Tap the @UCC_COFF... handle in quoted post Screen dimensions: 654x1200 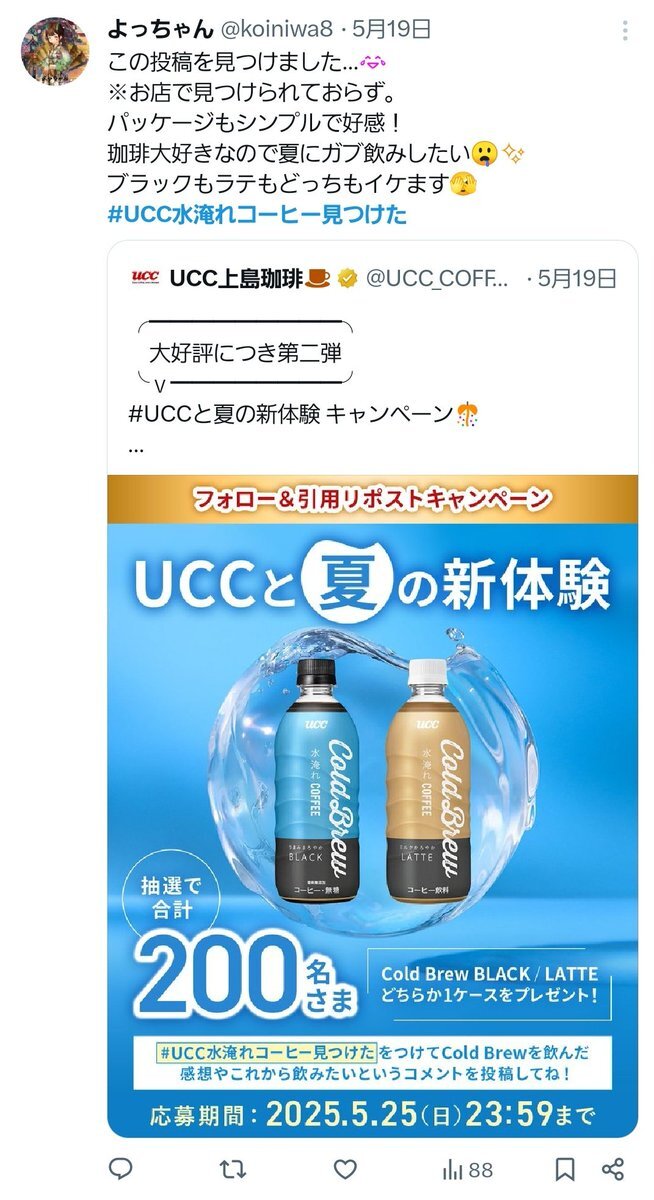(436, 277)
